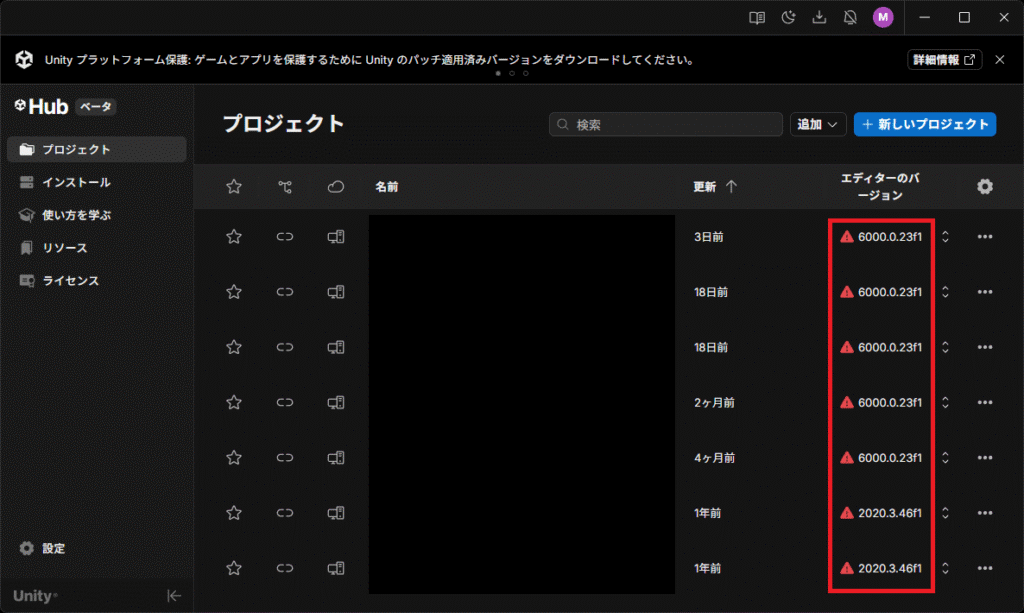
Task: Open more options for 2ヶ月前 project
Action: 985,402
